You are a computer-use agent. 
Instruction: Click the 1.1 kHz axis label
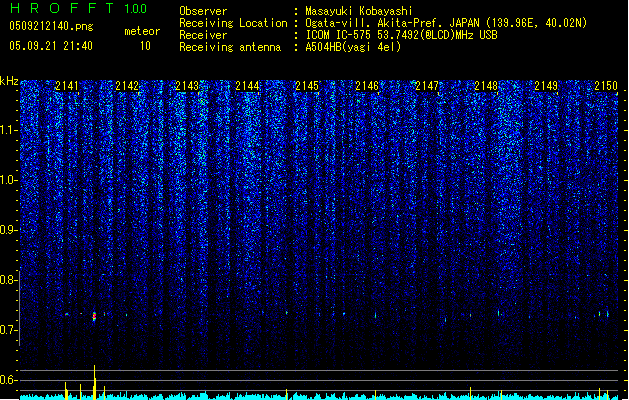coord(9,130)
